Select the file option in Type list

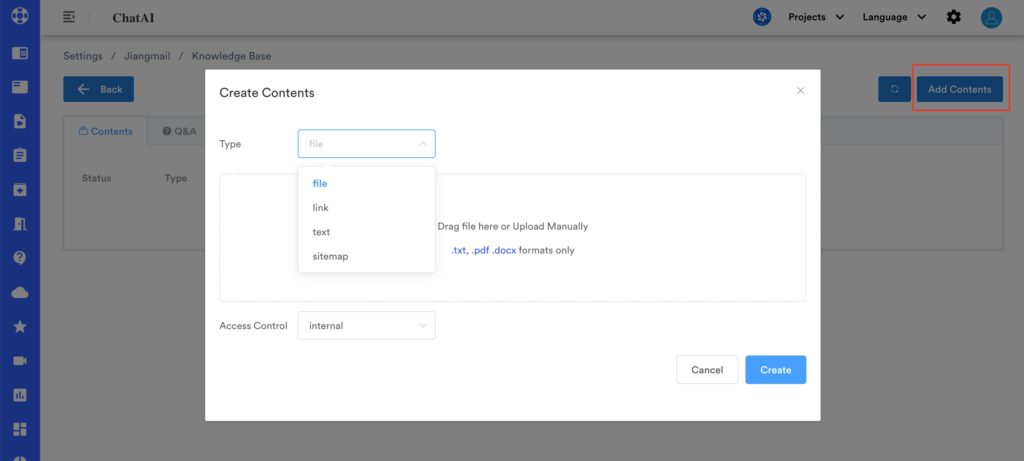tap(366, 183)
